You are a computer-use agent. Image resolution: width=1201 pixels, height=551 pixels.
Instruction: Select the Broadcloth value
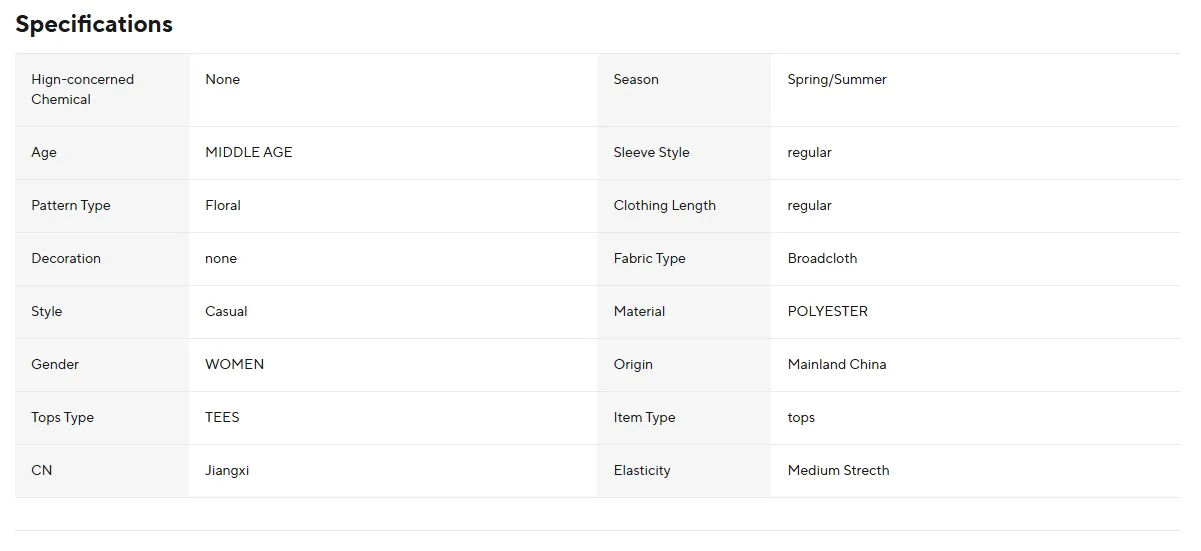pos(822,259)
